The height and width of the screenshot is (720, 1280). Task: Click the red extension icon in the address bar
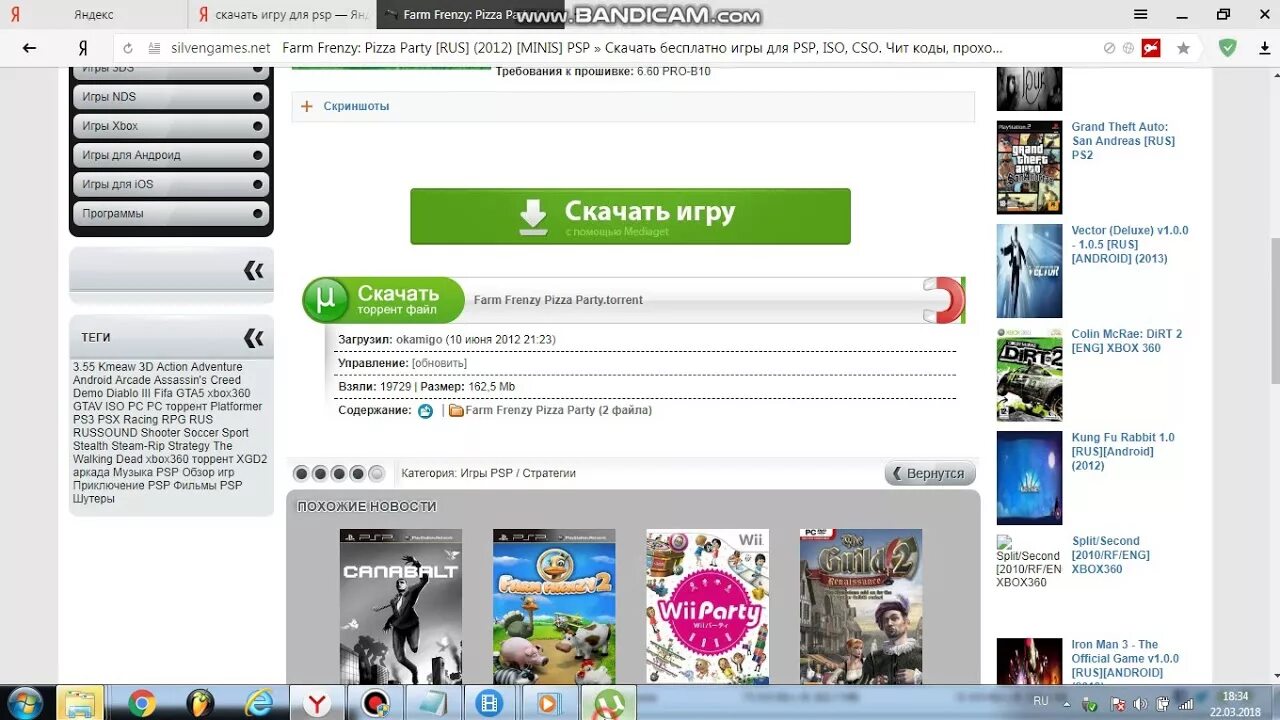point(1151,48)
